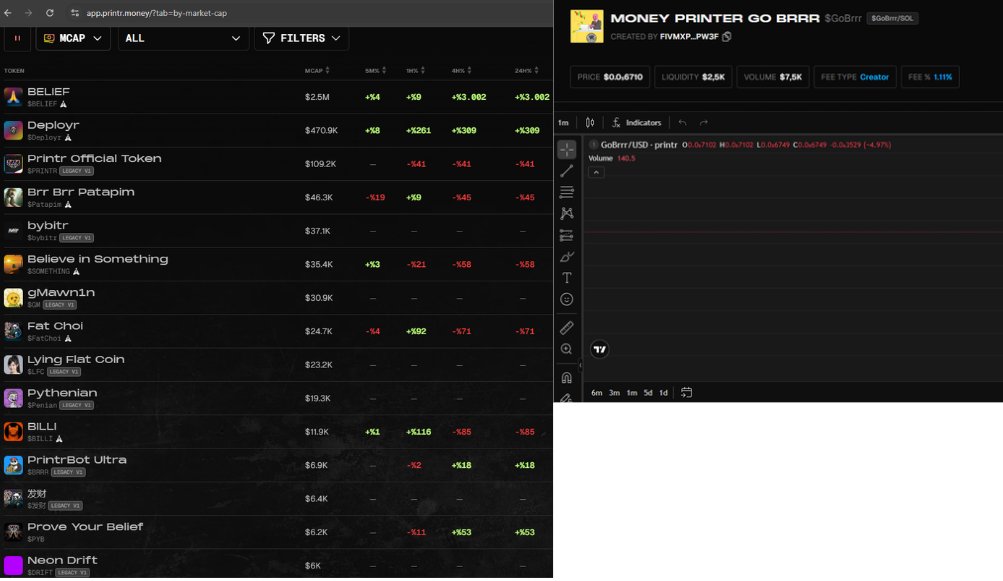Sort table by MCAP column

point(317,70)
